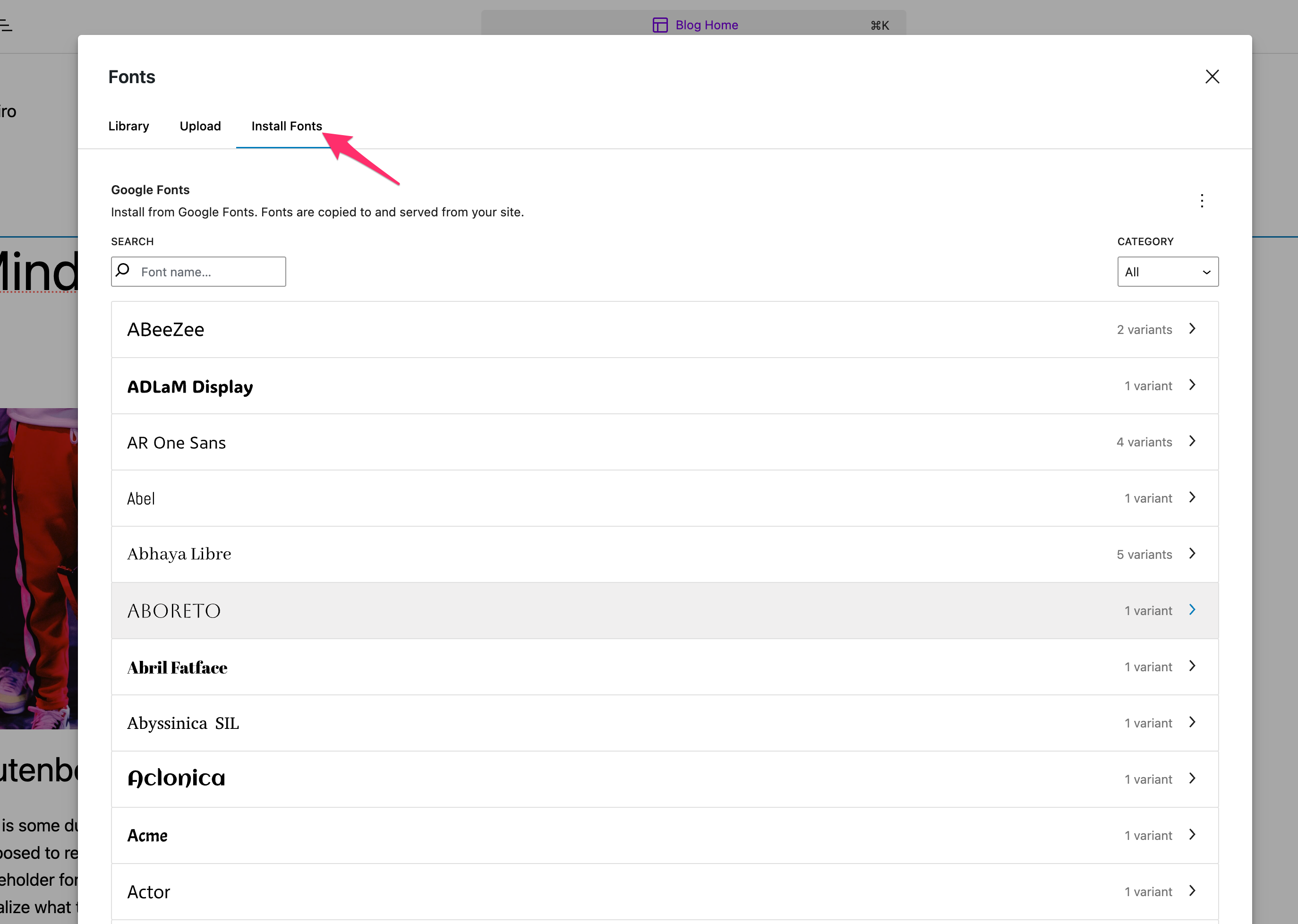
Task: Click the Aclonica row chevron
Action: (1192, 779)
